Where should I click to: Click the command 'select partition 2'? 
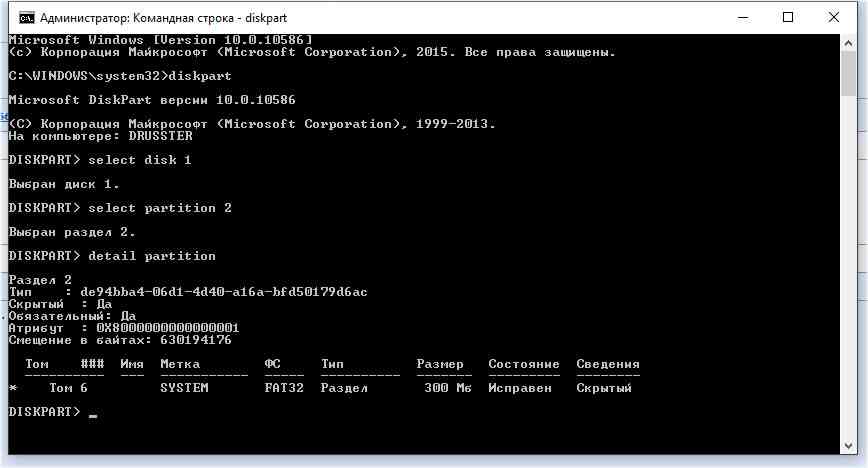click(160, 208)
